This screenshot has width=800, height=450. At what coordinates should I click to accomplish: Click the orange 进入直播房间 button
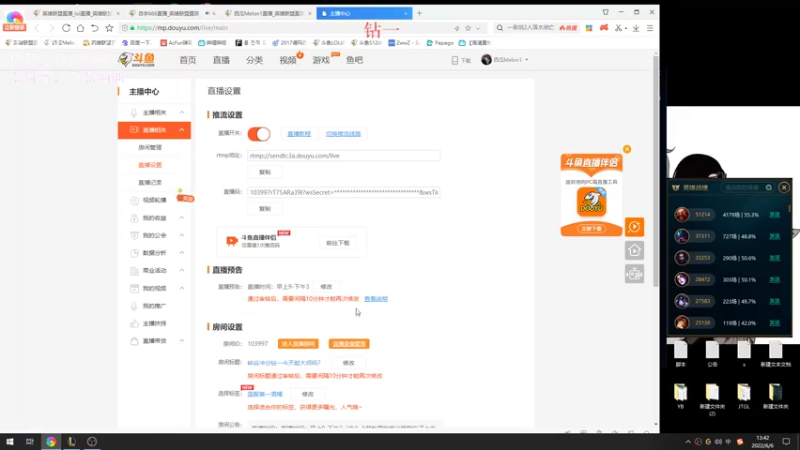click(298, 344)
